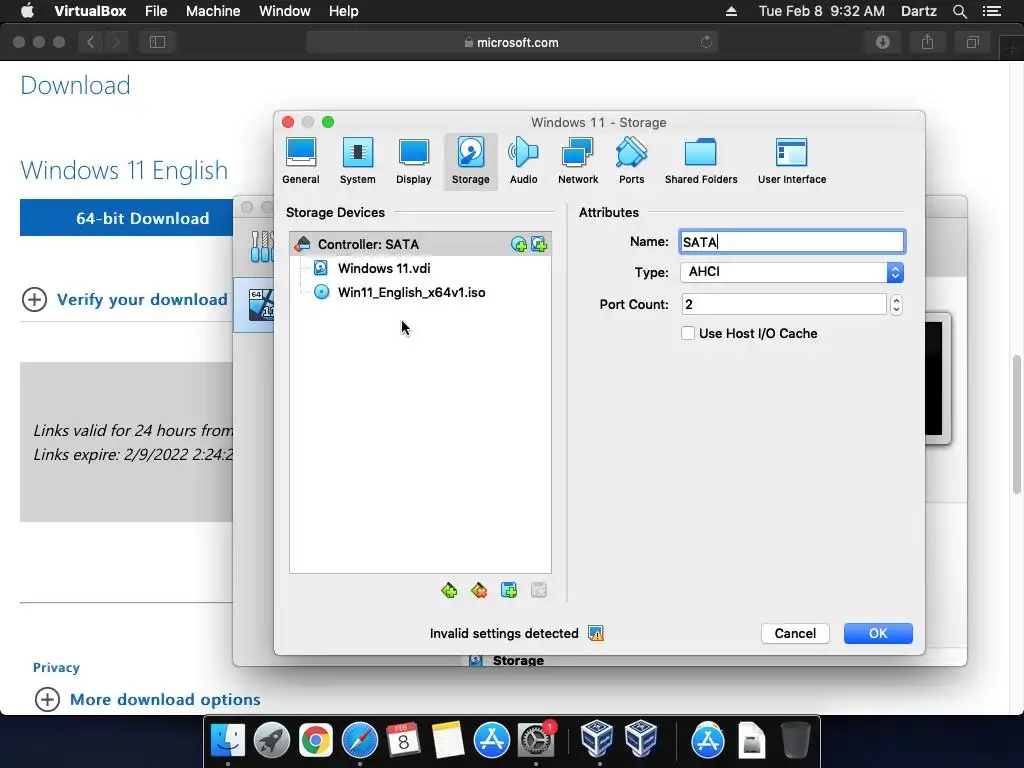The image size is (1024, 768).
Task: Open the System settings section
Action: 357,161
